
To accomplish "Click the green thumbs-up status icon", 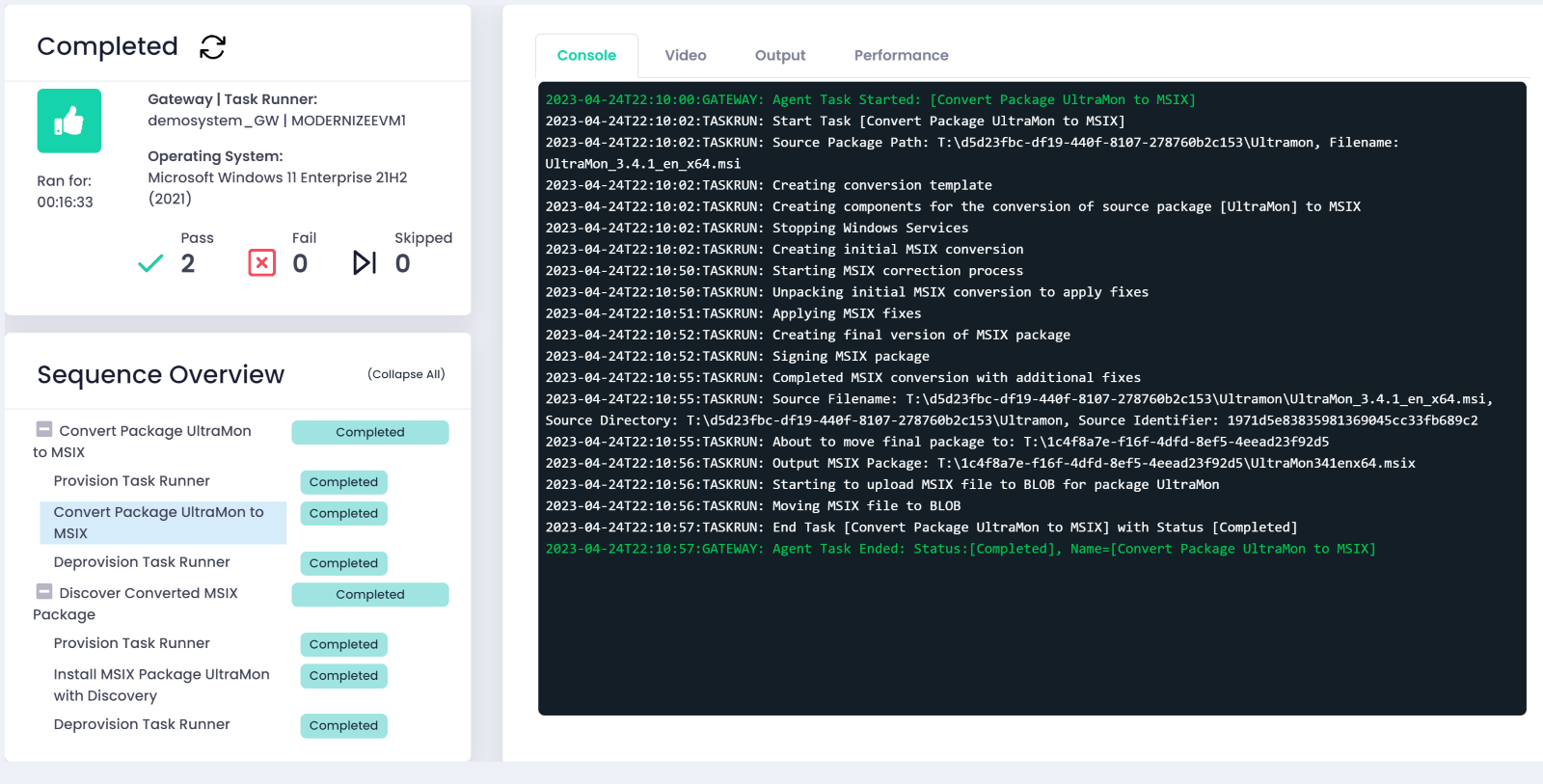I will click(69, 121).
